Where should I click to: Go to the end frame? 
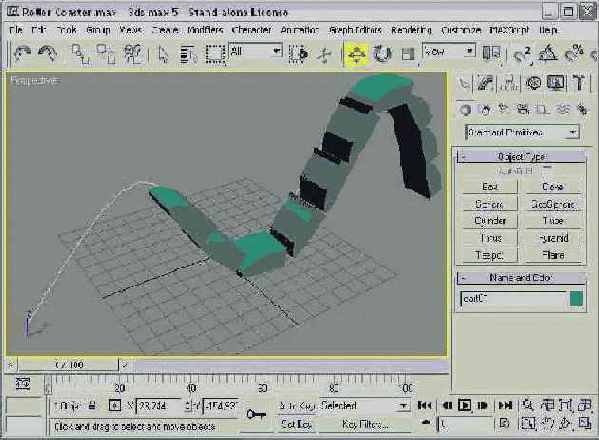505,405
